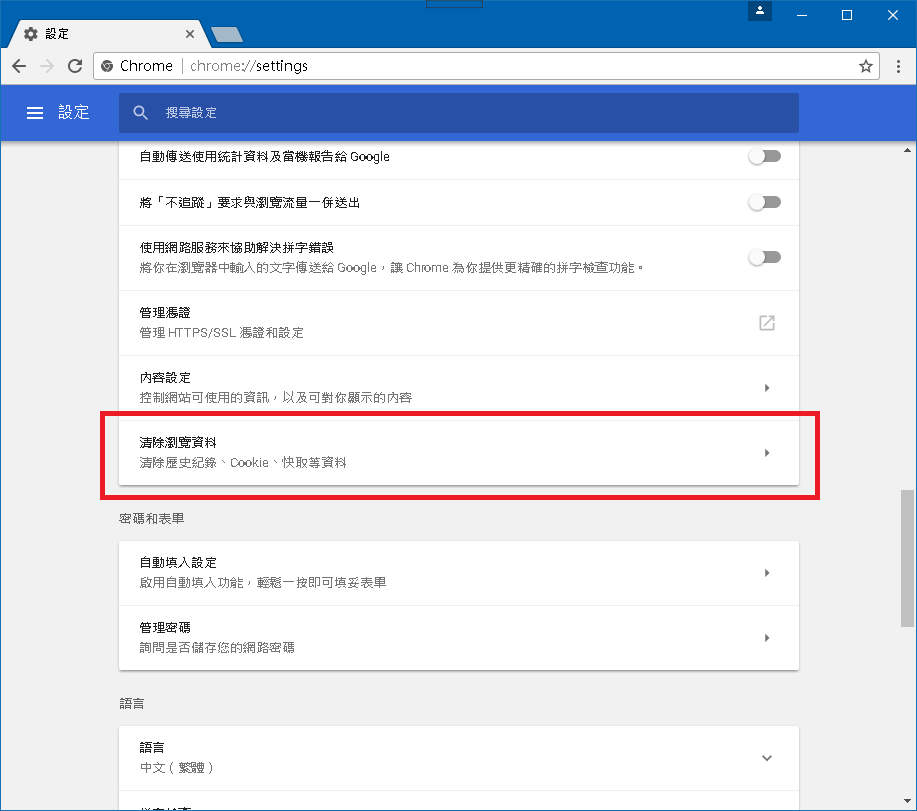Expand 內容設定 using its arrow

click(767, 387)
